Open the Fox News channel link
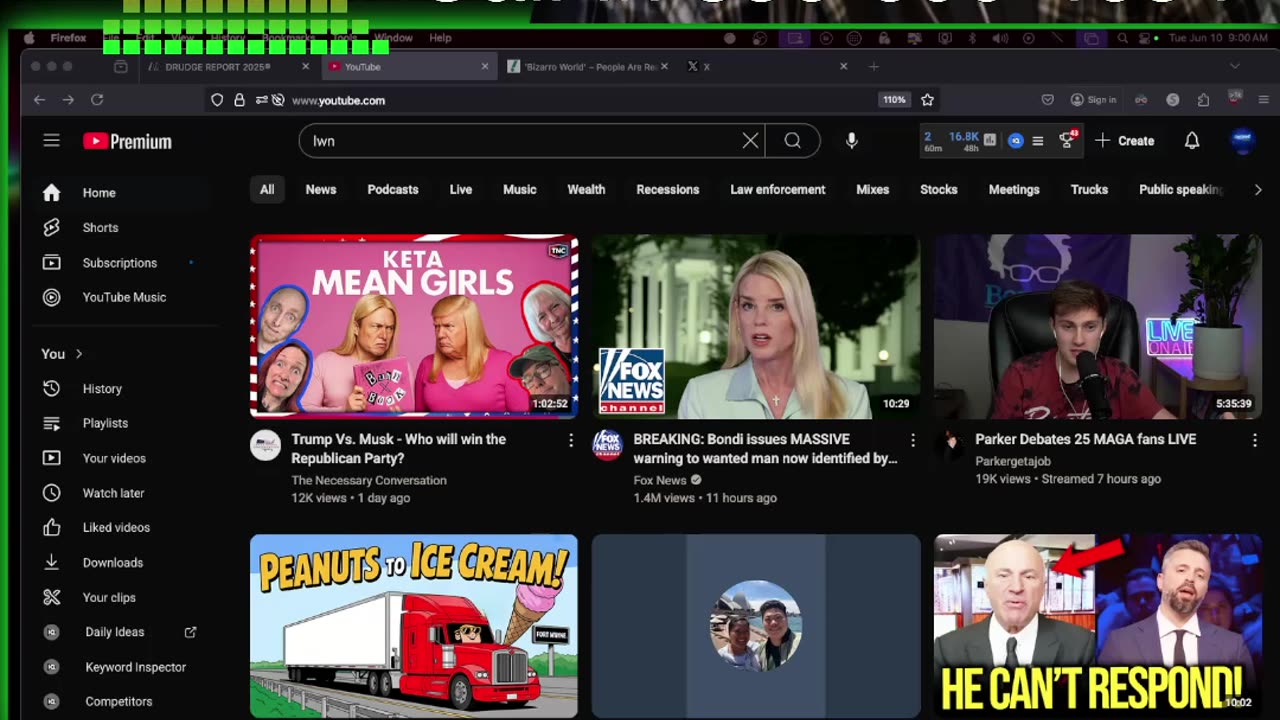The width and height of the screenshot is (1280, 720). [x=660, y=480]
